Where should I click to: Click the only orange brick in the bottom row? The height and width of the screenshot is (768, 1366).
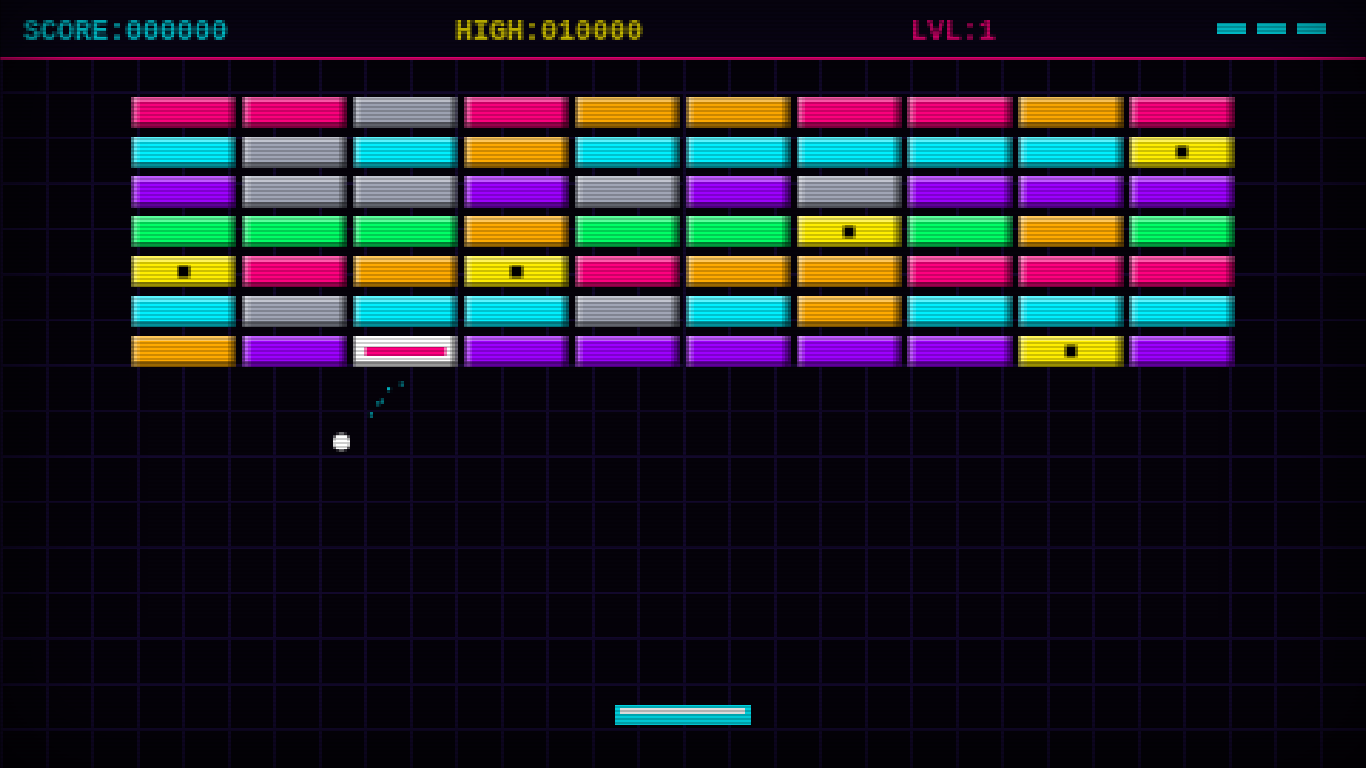(x=183, y=351)
